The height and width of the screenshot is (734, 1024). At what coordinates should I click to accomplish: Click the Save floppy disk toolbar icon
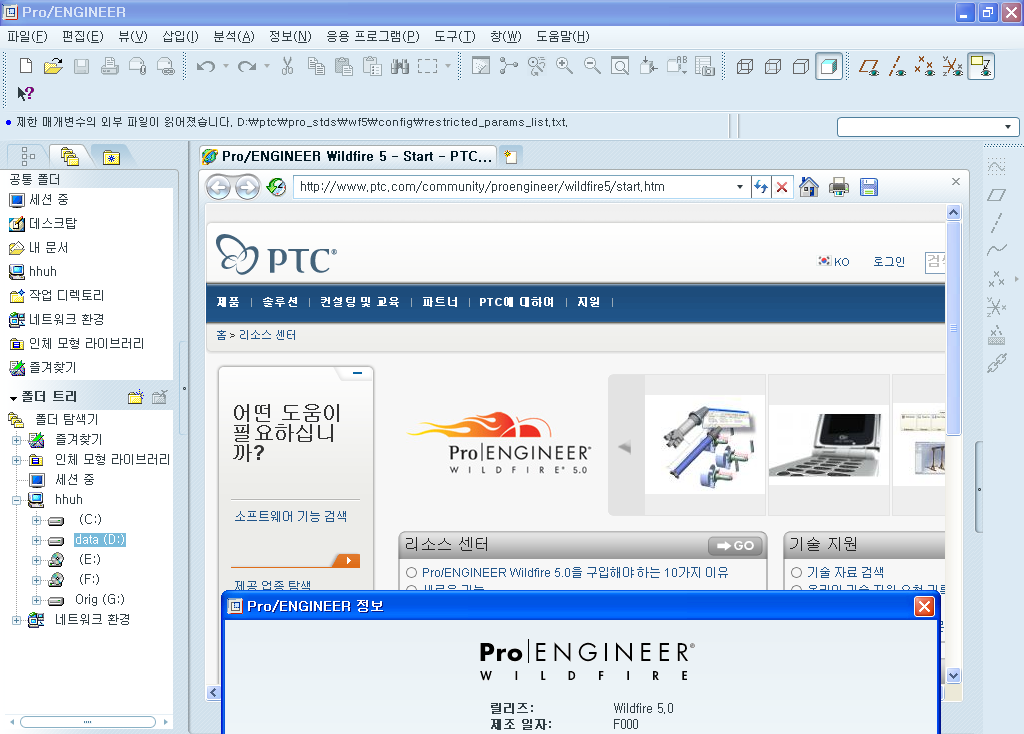click(82, 66)
